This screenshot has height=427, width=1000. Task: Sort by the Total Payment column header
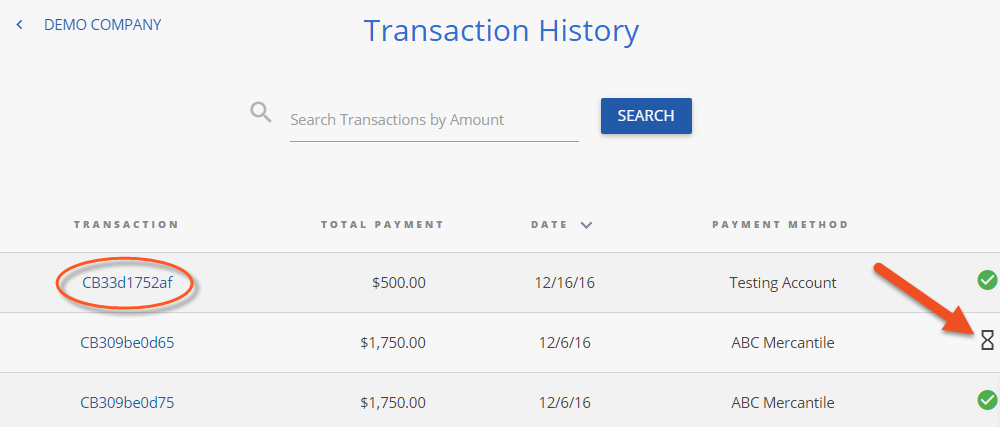382,225
